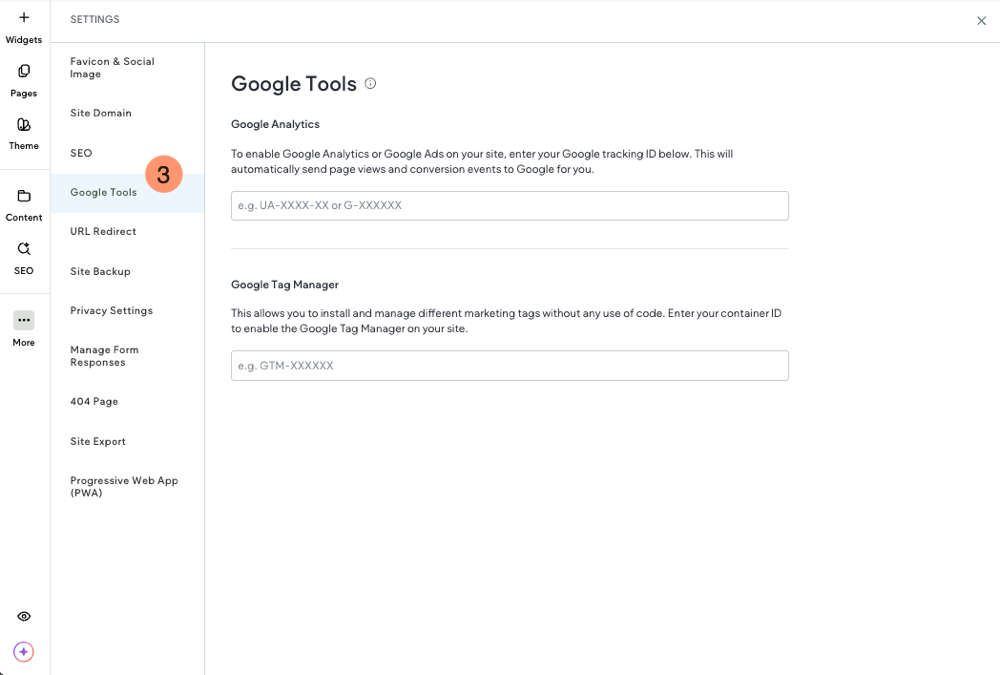Open the Content folder icon

(24, 196)
